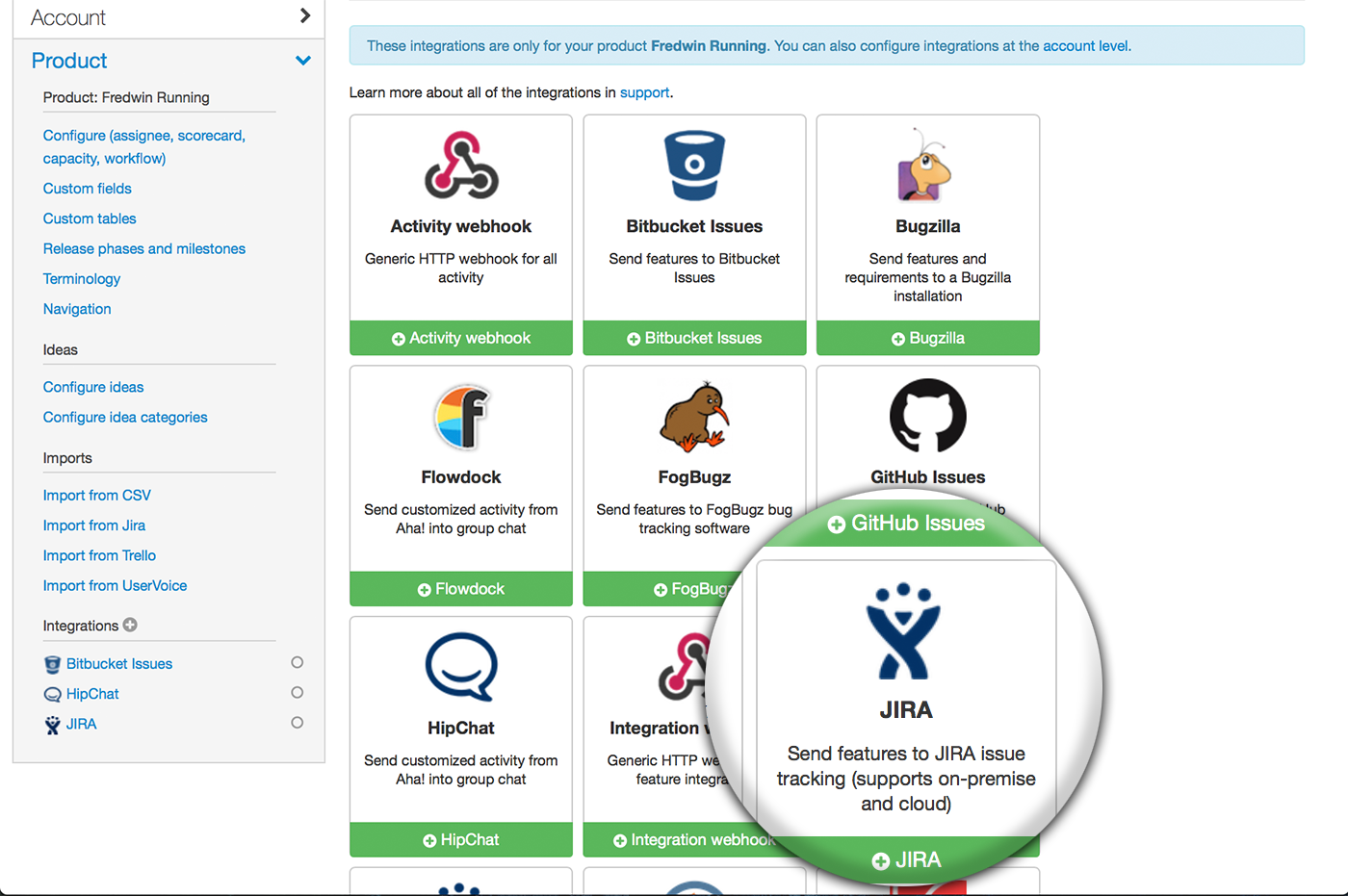
Task: Open Release phases and milestones
Action: 144,248
